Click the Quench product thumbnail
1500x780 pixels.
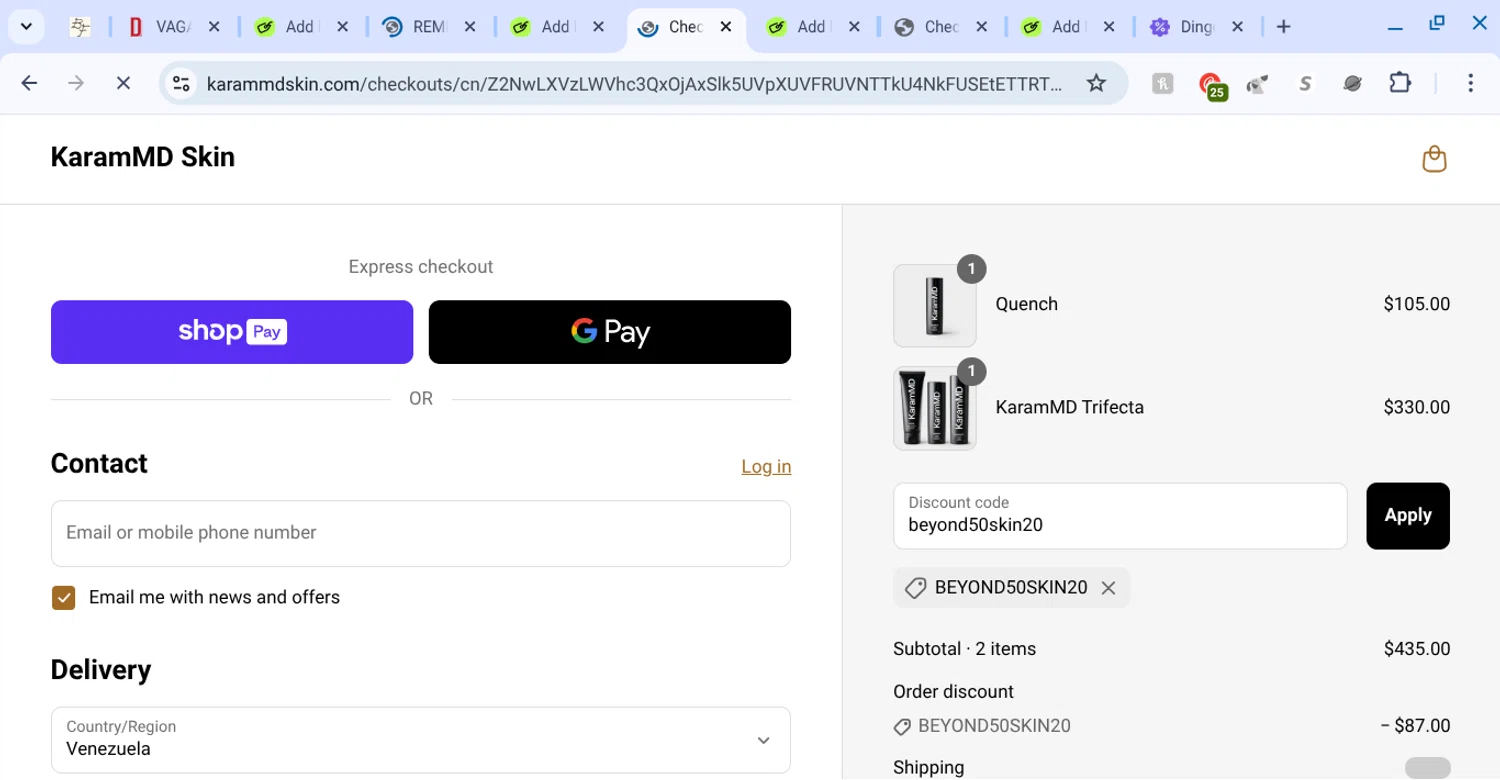[934, 305]
